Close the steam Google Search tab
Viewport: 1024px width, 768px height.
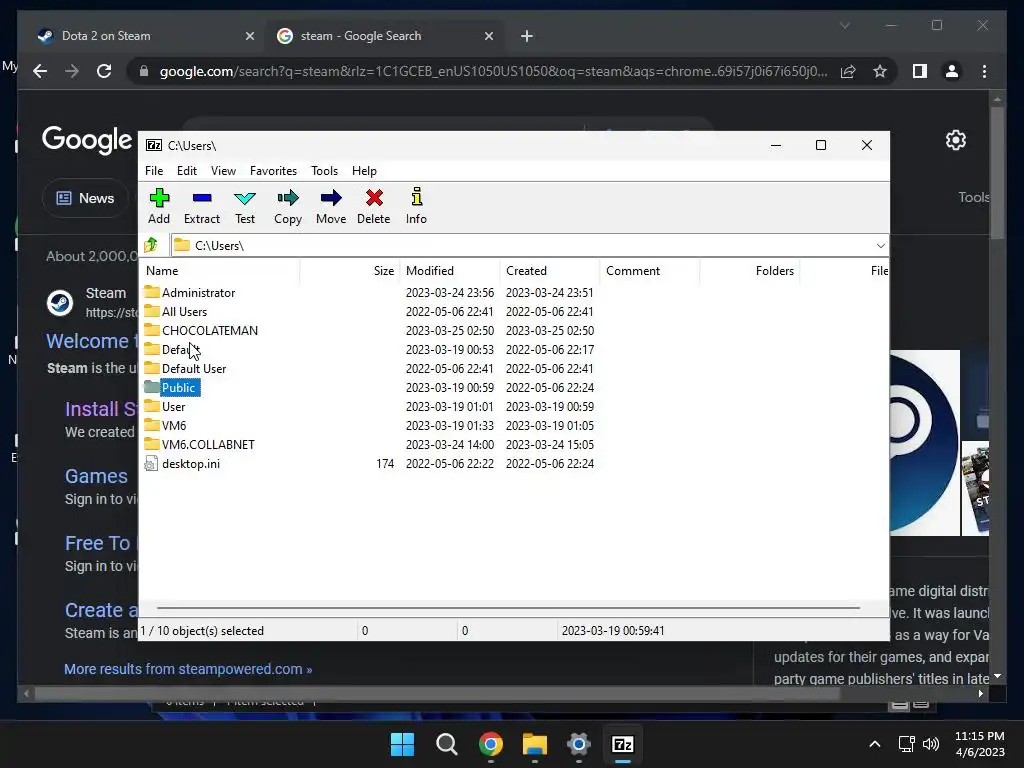point(488,36)
